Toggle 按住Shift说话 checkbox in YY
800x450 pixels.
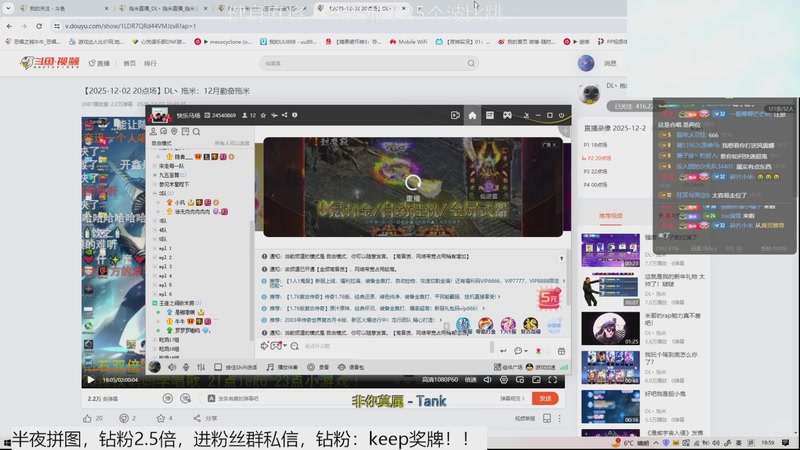point(218,367)
